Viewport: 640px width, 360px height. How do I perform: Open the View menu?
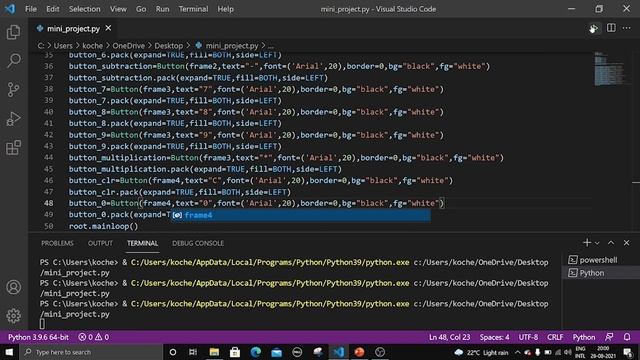coord(118,9)
